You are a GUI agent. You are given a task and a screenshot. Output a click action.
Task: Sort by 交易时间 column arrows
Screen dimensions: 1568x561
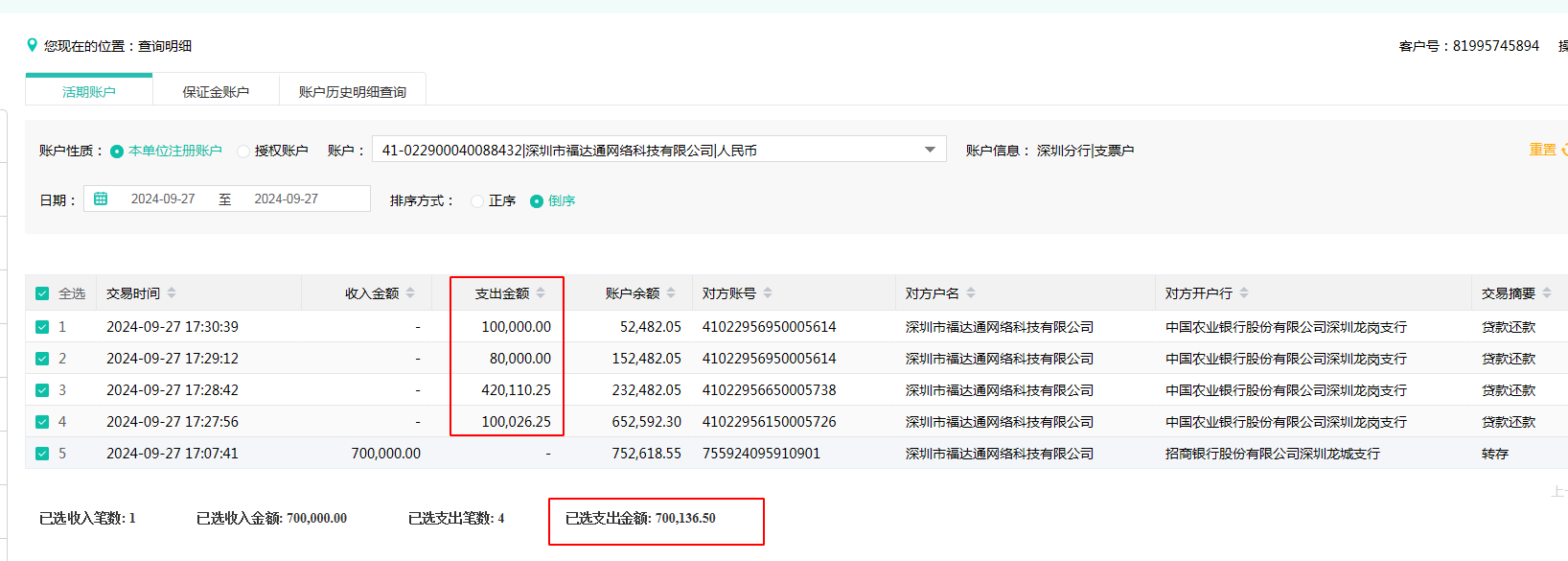pyautogui.click(x=172, y=293)
